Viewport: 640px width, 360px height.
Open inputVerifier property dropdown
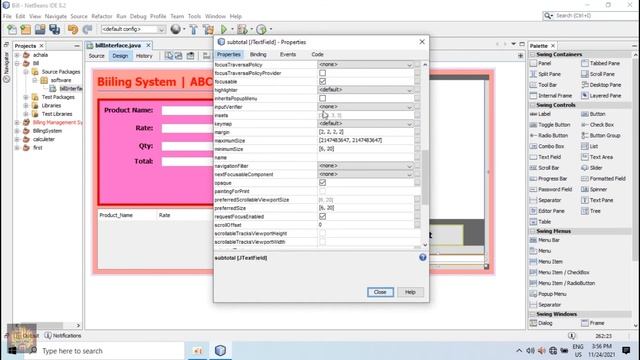tap(365, 107)
